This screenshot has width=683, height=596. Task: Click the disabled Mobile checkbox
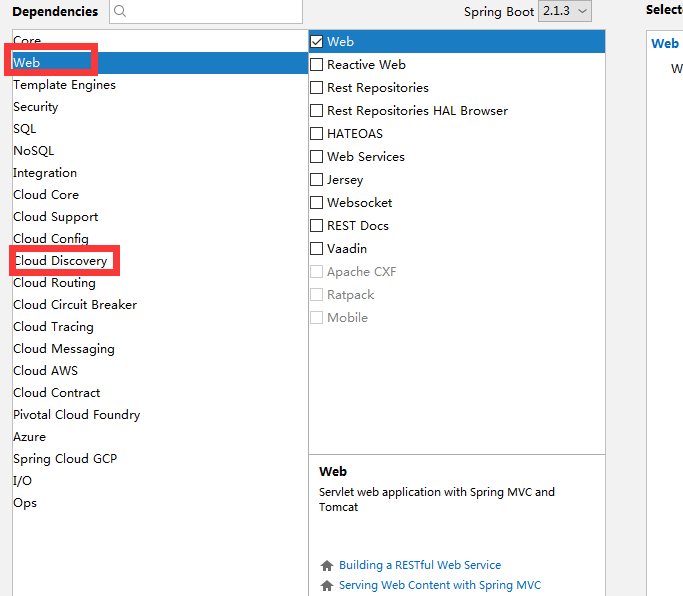(317, 318)
